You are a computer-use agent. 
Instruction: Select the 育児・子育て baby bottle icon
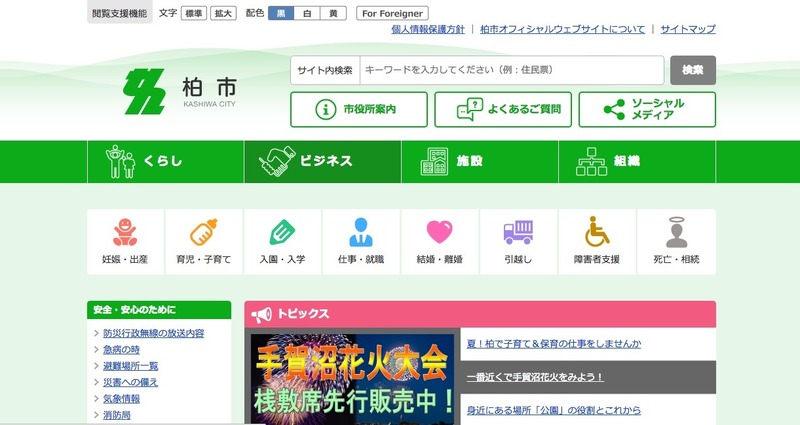coord(204,233)
